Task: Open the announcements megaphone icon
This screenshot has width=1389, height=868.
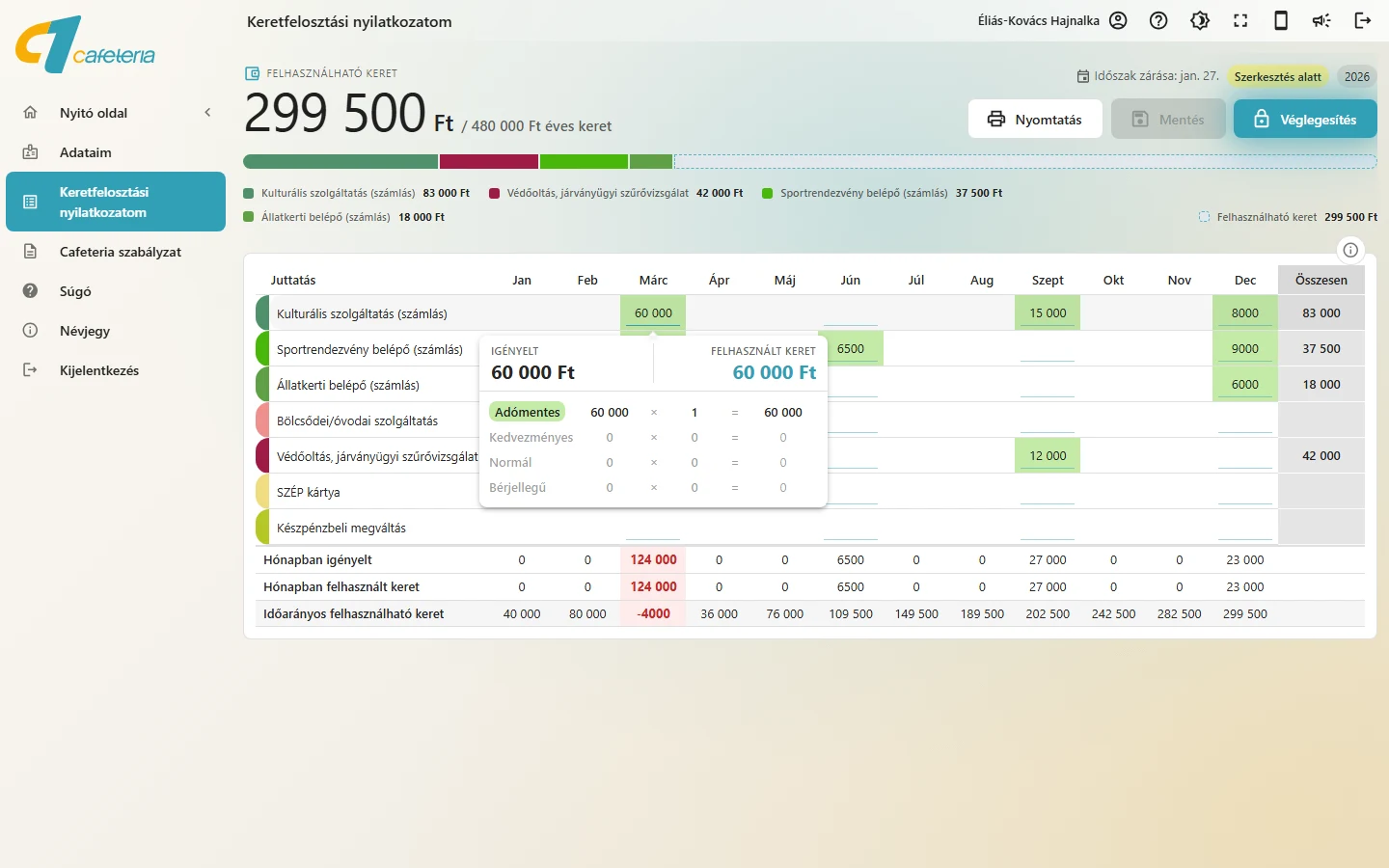Action: pos(1321,20)
